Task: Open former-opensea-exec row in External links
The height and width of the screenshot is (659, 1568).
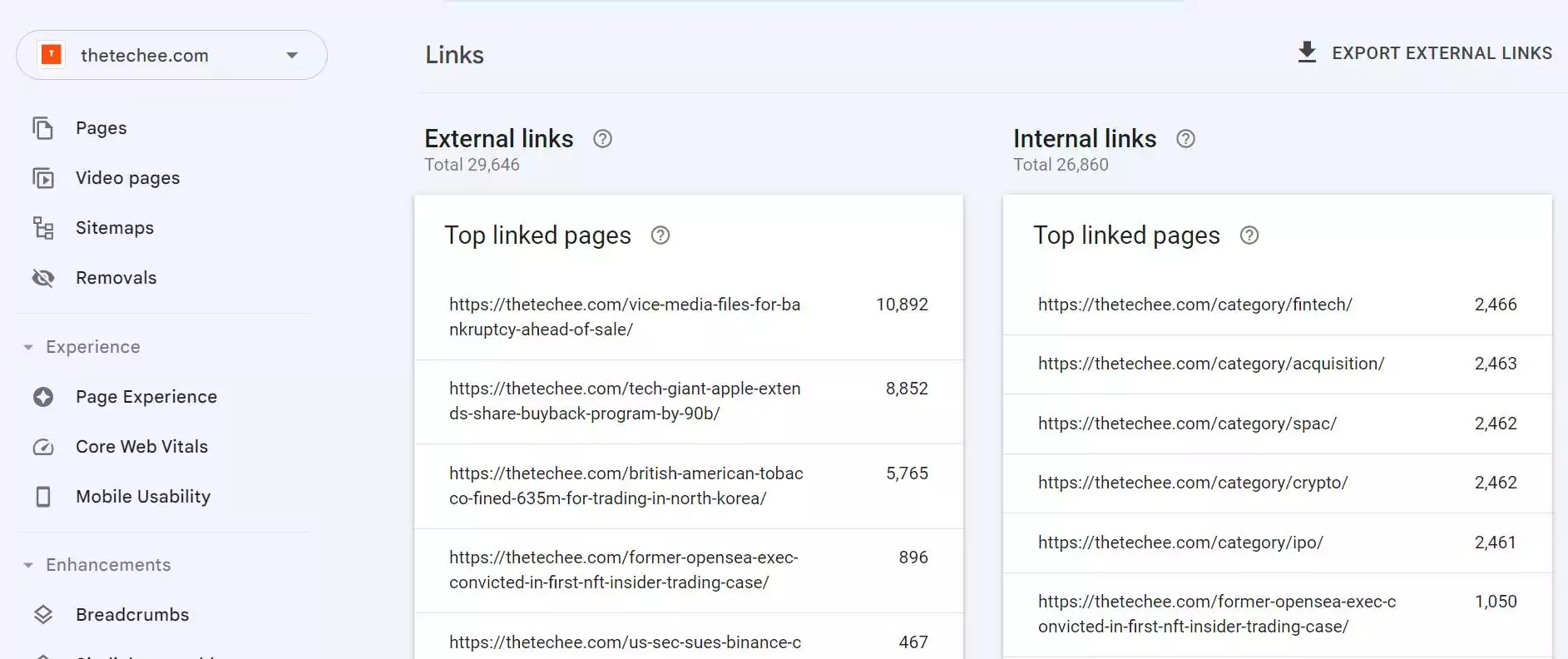Action: [689, 571]
